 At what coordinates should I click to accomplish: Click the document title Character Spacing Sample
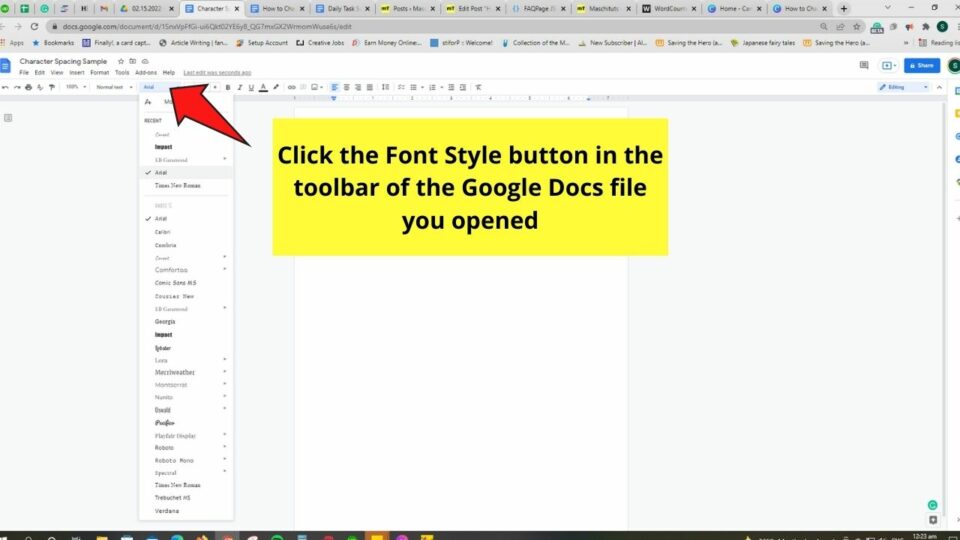pyautogui.click(x=63, y=61)
